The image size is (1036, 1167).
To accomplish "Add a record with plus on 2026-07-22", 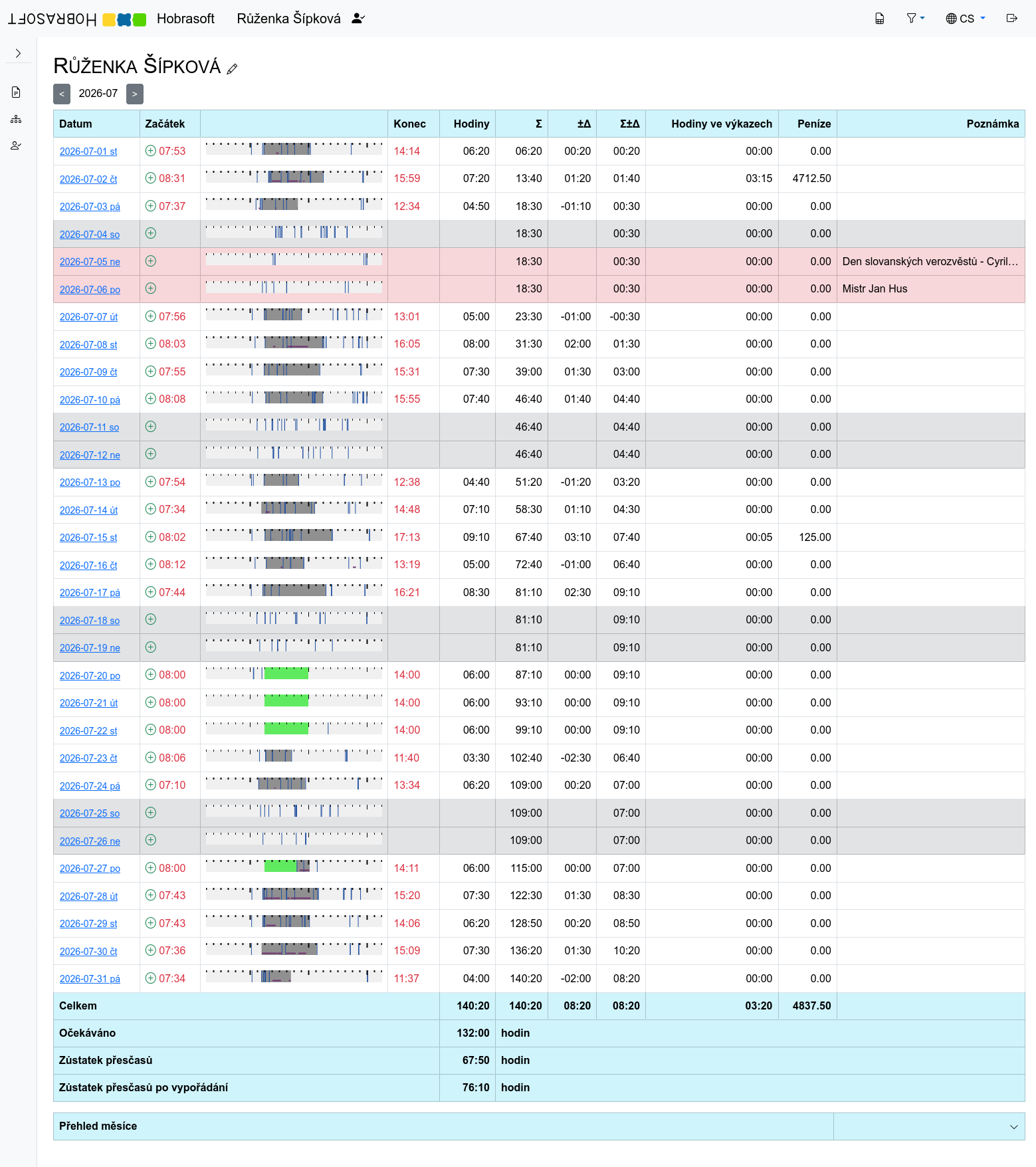I will coord(151,730).
